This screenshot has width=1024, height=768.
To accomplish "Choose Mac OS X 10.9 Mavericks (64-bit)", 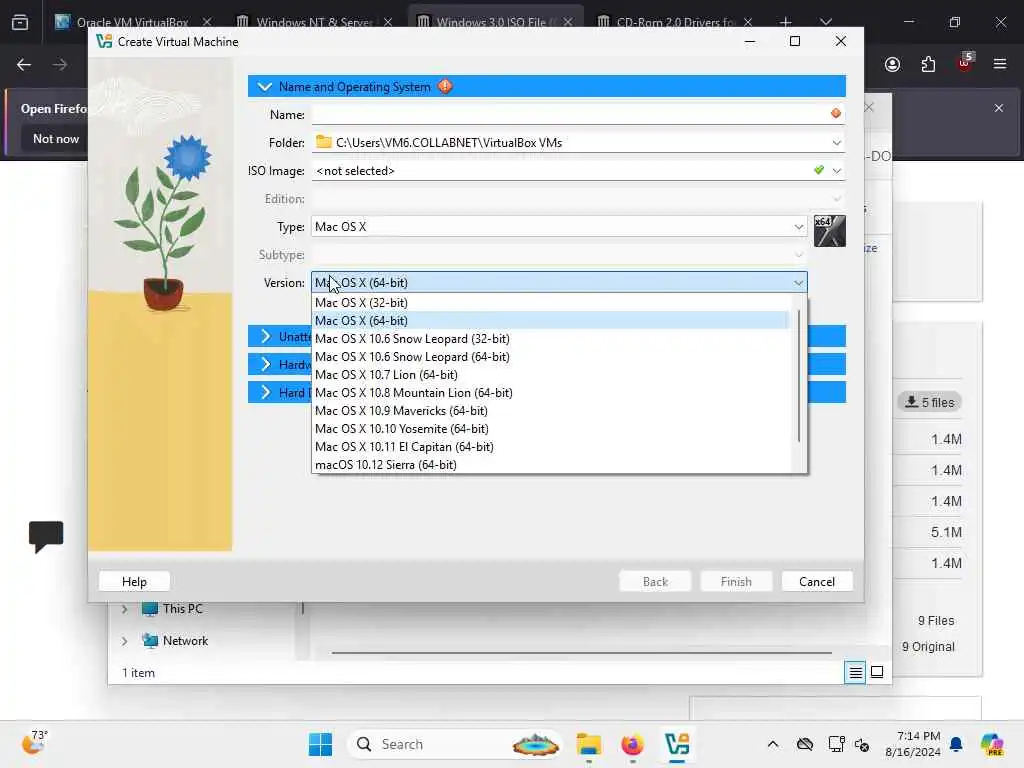I will [x=552, y=411].
